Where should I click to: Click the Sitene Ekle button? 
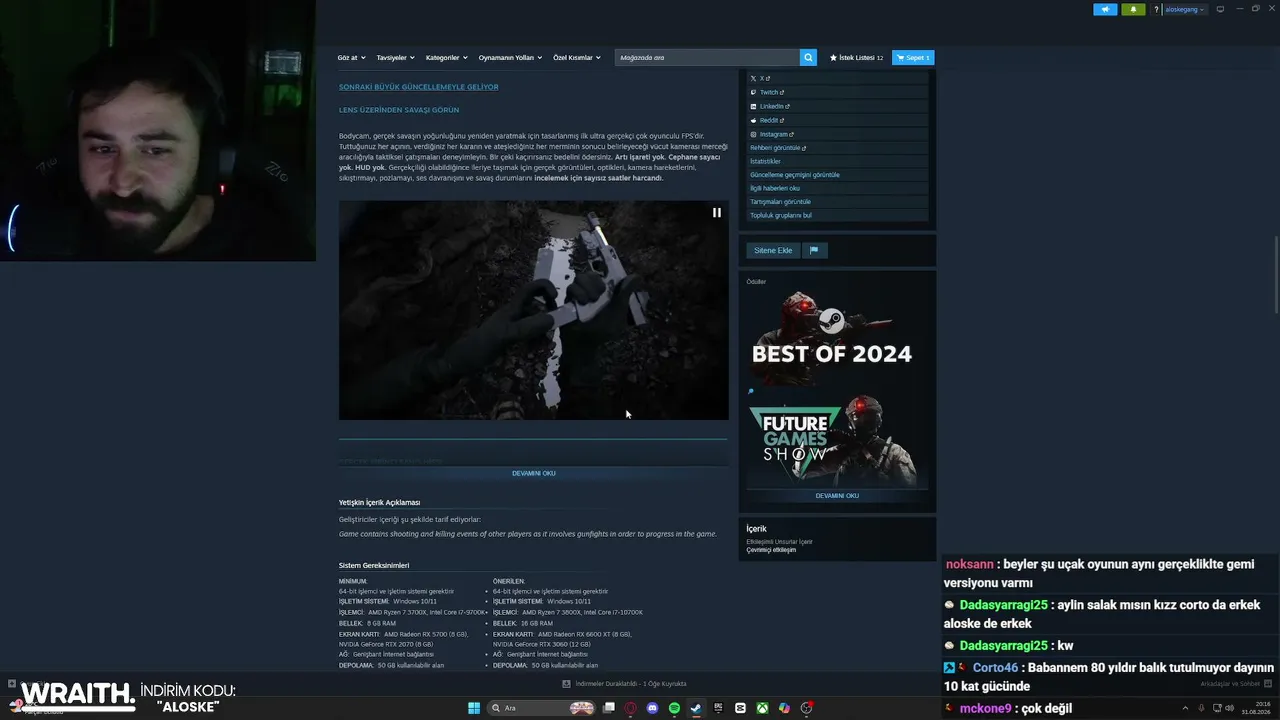(773, 250)
